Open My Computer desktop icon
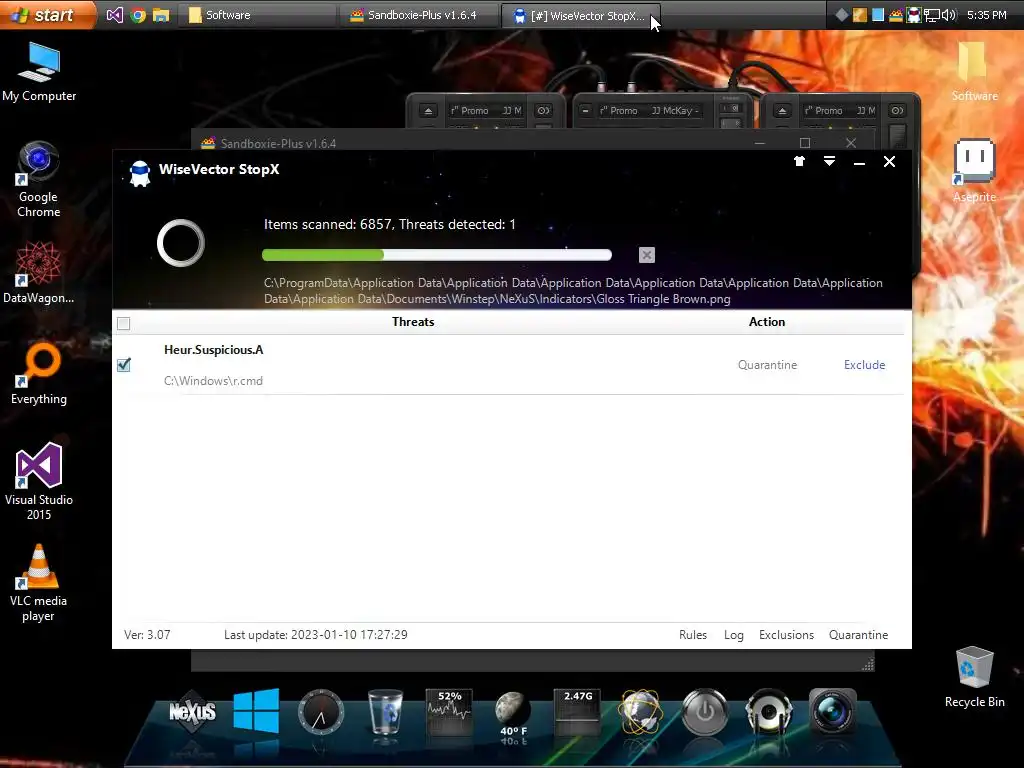The width and height of the screenshot is (1024, 768). (39, 72)
